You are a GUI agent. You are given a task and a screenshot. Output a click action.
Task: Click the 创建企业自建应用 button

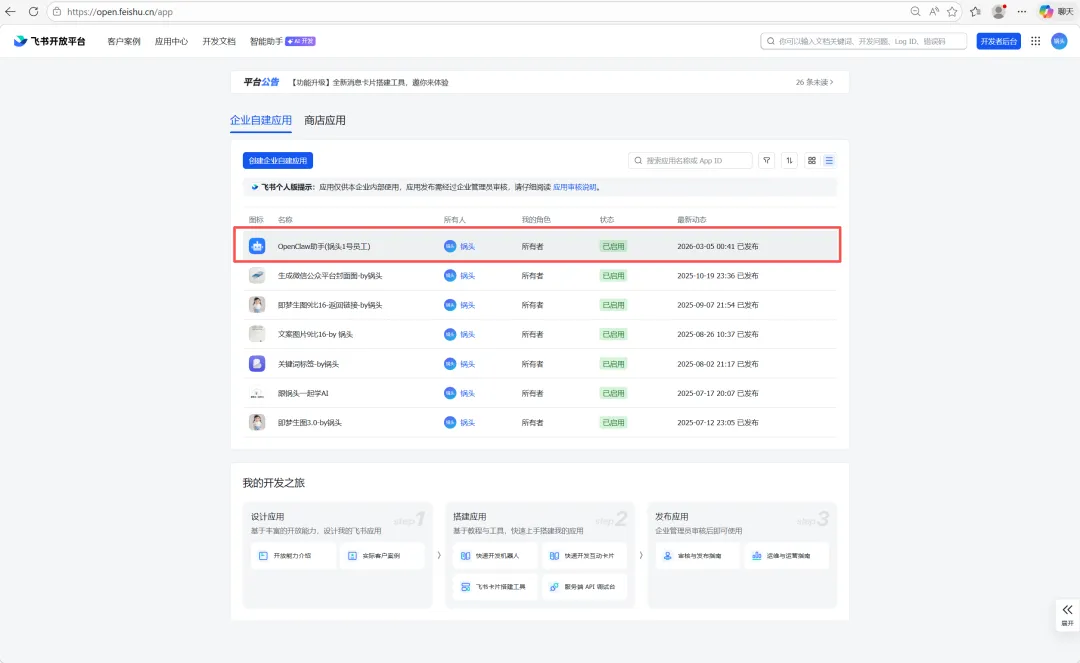(x=278, y=160)
